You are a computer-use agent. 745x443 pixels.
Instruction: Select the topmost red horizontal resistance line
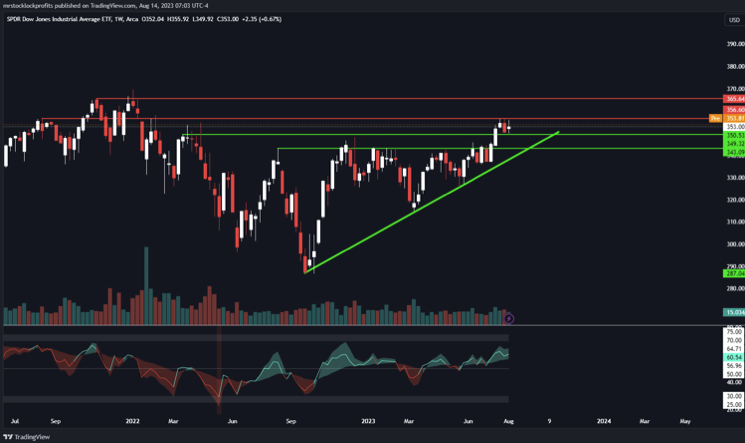(400, 99)
